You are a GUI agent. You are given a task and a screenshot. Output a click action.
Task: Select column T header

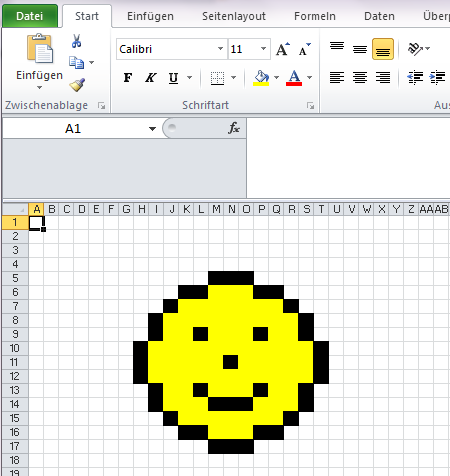coord(321,209)
